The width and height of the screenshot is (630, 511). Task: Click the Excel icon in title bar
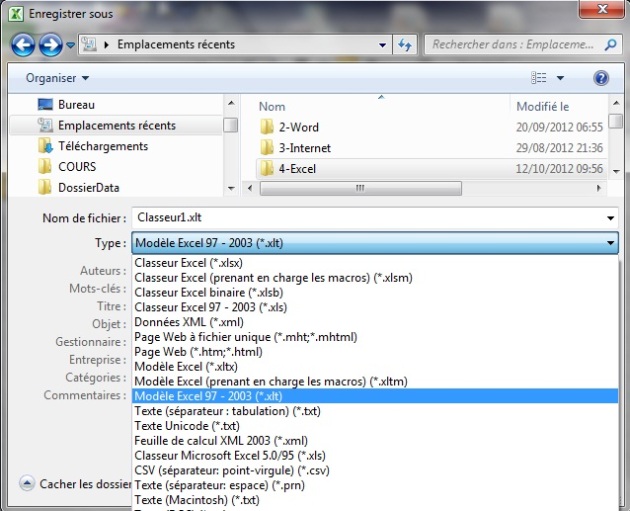16,14
